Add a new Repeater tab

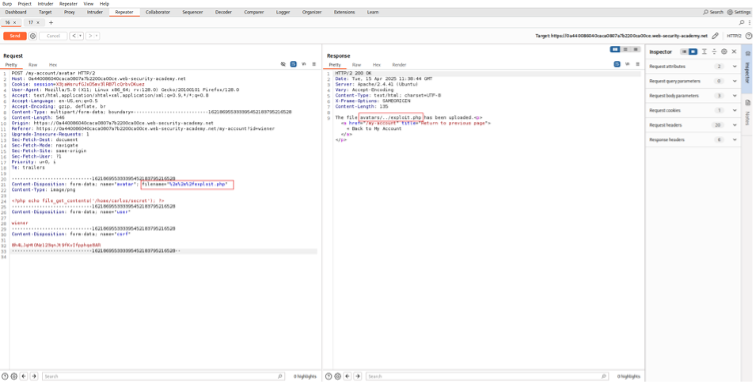pyautogui.click(x=51, y=23)
